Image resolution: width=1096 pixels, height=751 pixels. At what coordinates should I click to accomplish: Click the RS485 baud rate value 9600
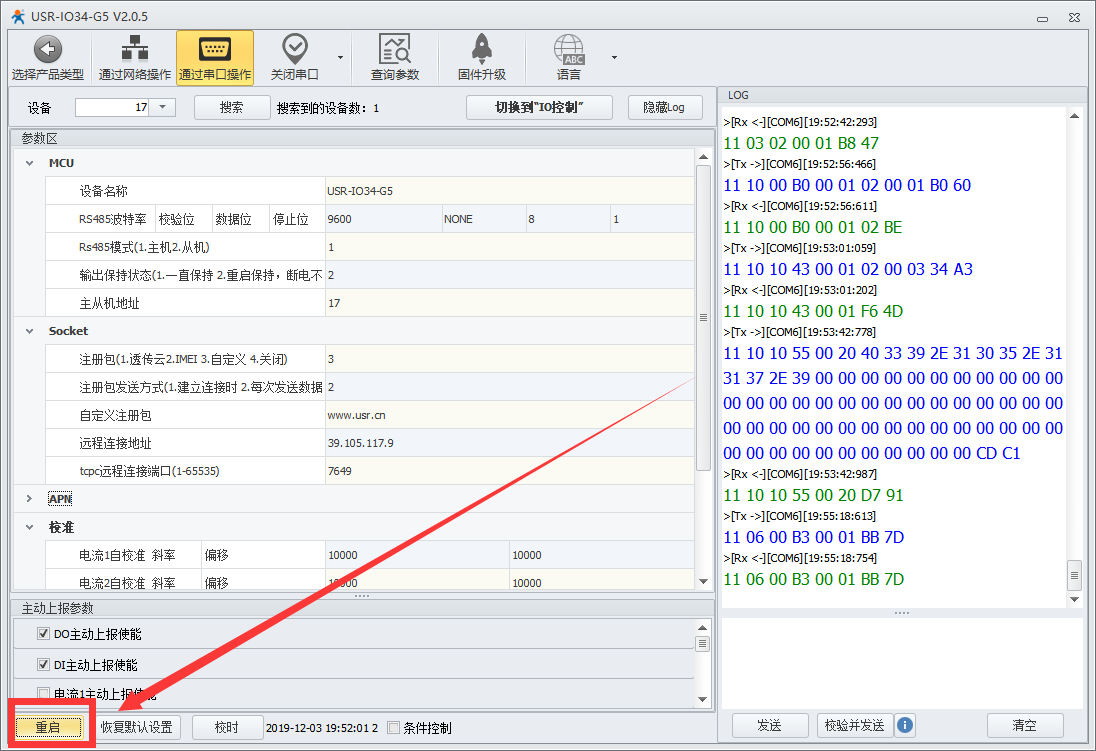coord(383,219)
